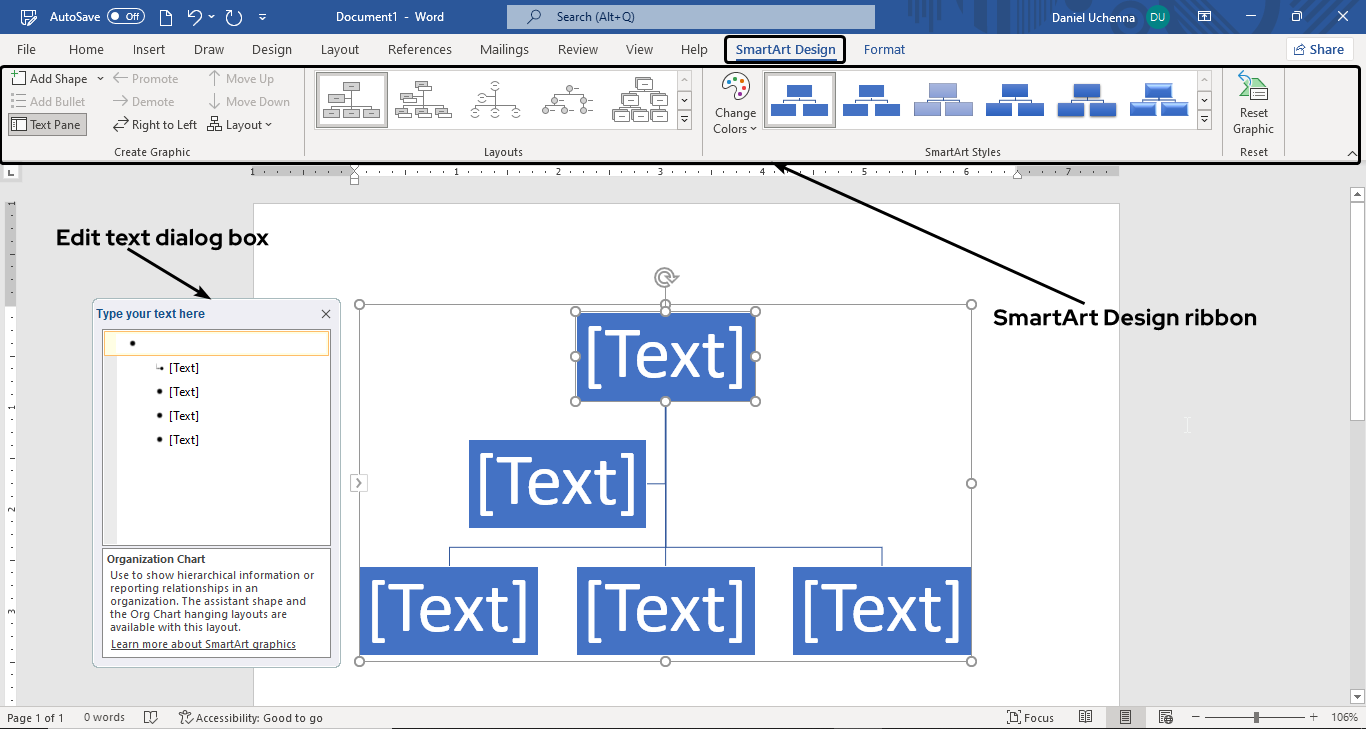Toggle the Text Pane button
Image resolution: width=1366 pixels, height=729 pixels.
(x=47, y=125)
